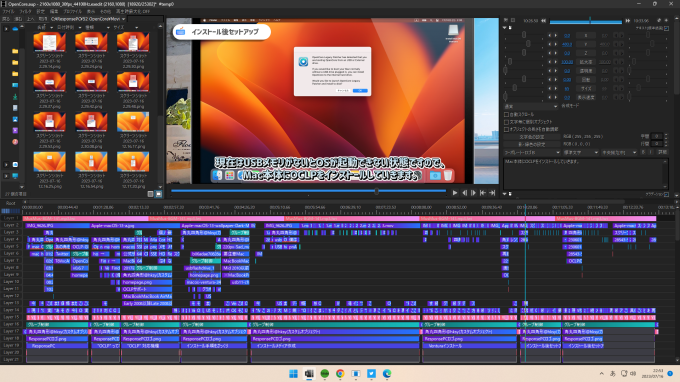Image resolution: width=680 pixels, height=382 pixels.
Task: Open the ファイル menu
Action: pos(8,11)
